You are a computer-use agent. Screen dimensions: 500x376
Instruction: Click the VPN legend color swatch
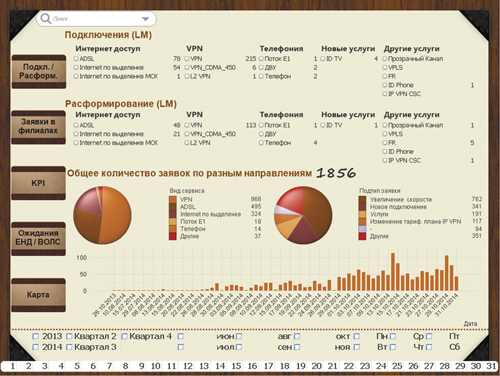click(x=173, y=199)
